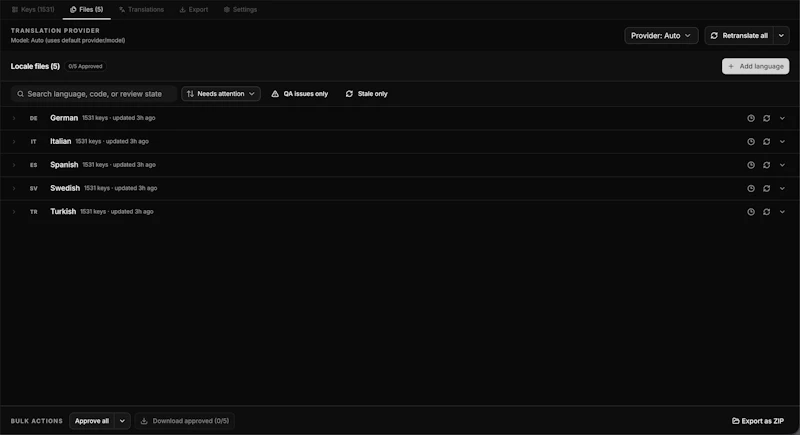The height and width of the screenshot is (435, 800).
Task: Retranslate the Italian locale file
Action: click(766, 142)
